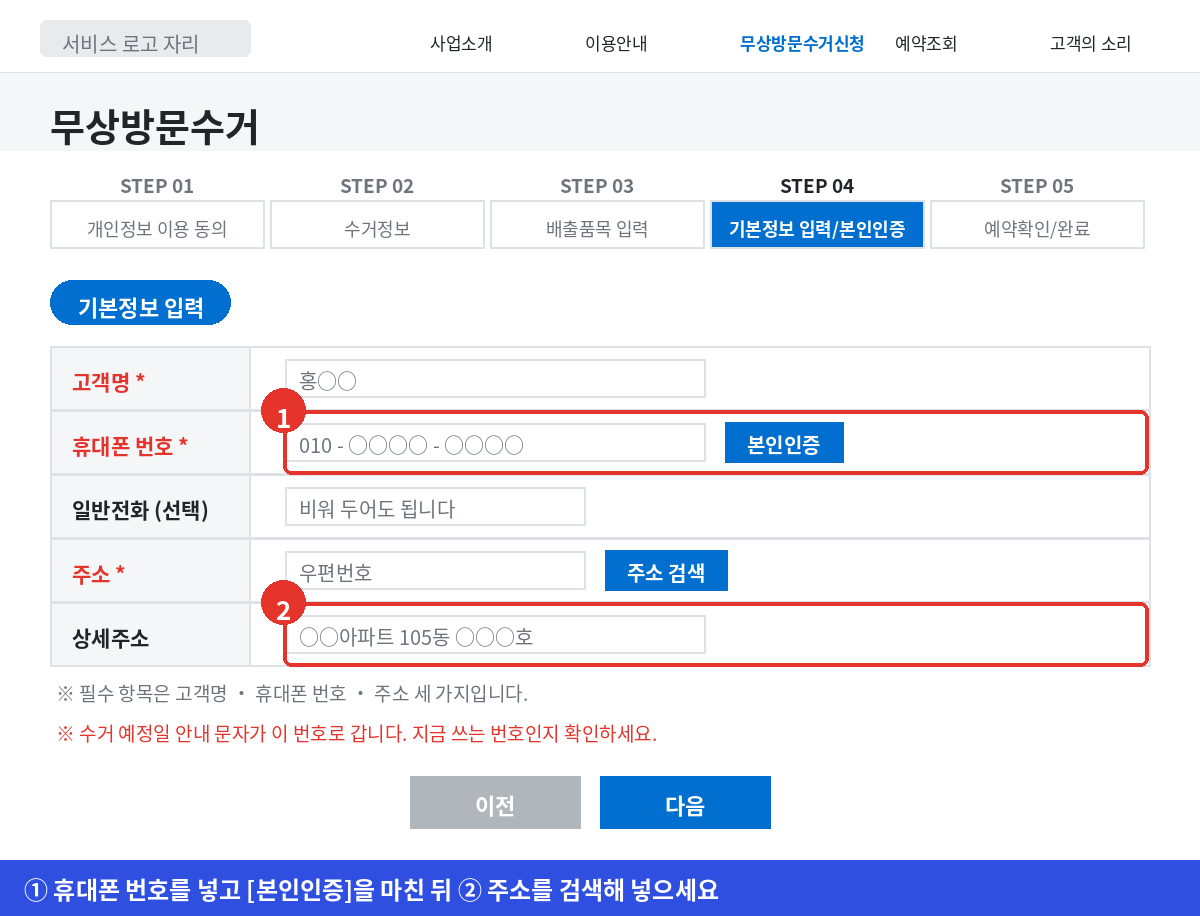Image resolution: width=1200 pixels, height=916 pixels.
Task: Focus the 상세주소 input field
Action: click(495, 635)
